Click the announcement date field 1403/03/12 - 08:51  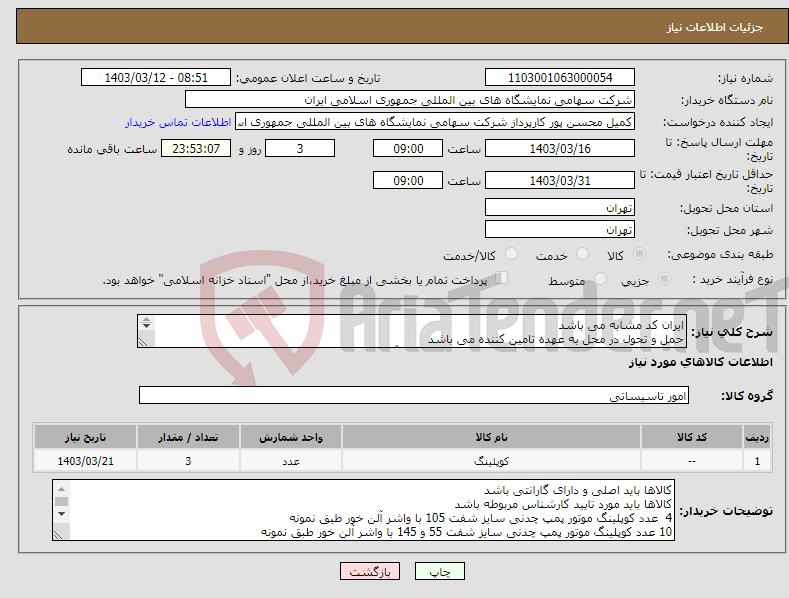tap(155, 78)
